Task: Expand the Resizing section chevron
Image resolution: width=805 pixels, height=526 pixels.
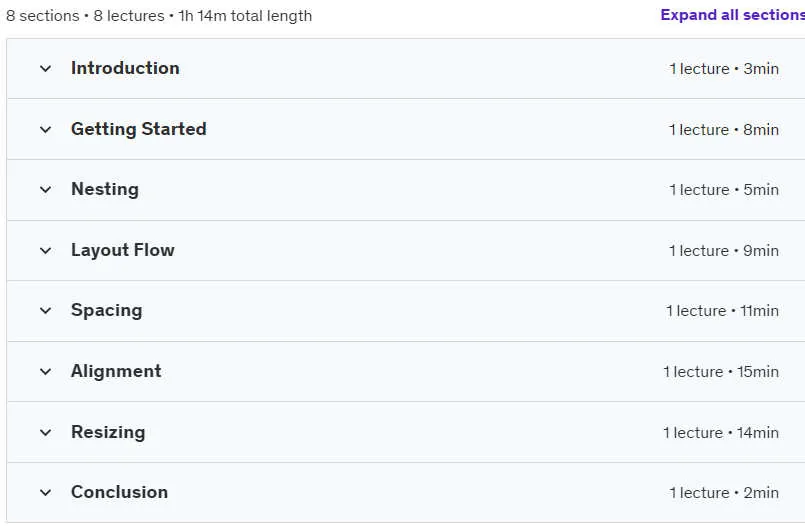Action: (x=46, y=433)
